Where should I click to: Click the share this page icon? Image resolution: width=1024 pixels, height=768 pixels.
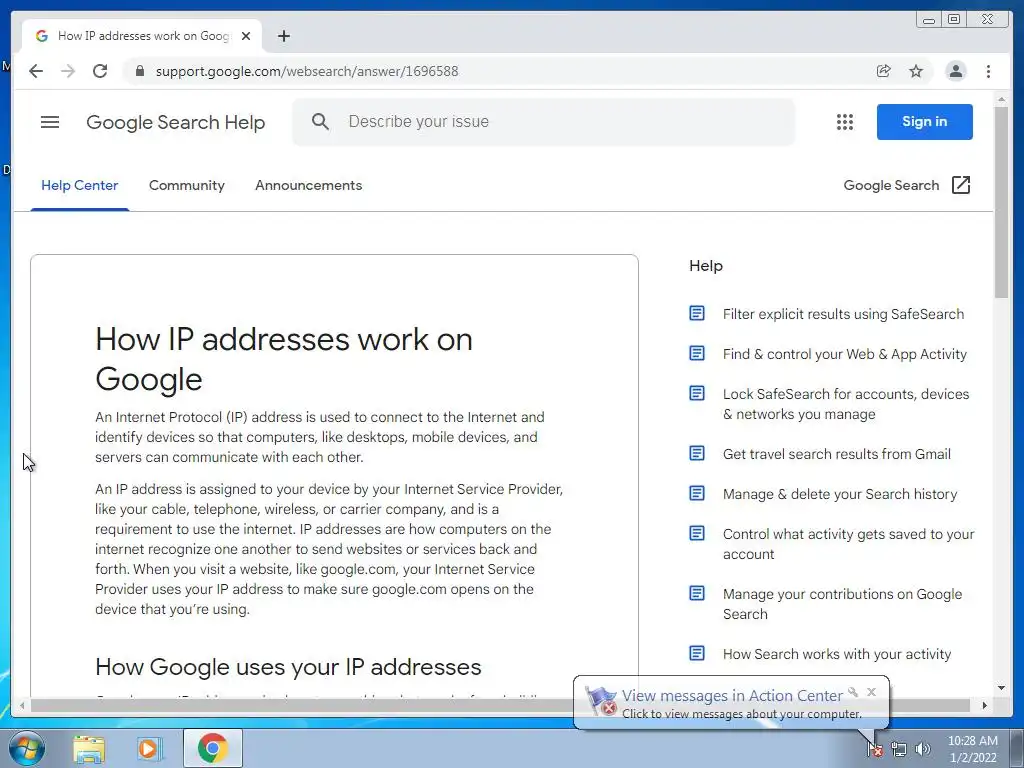tap(883, 71)
